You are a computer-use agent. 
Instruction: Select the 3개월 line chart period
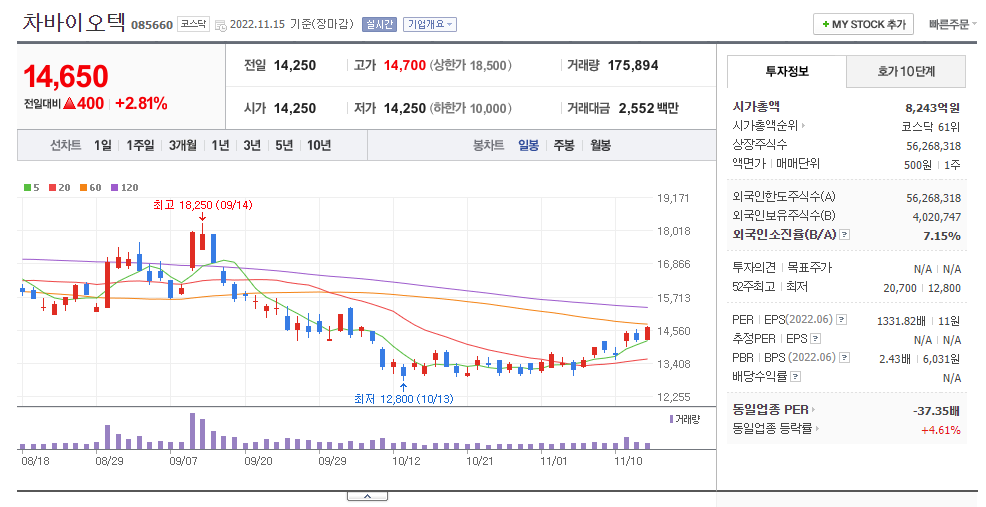pyautogui.click(x=182, y=145)
